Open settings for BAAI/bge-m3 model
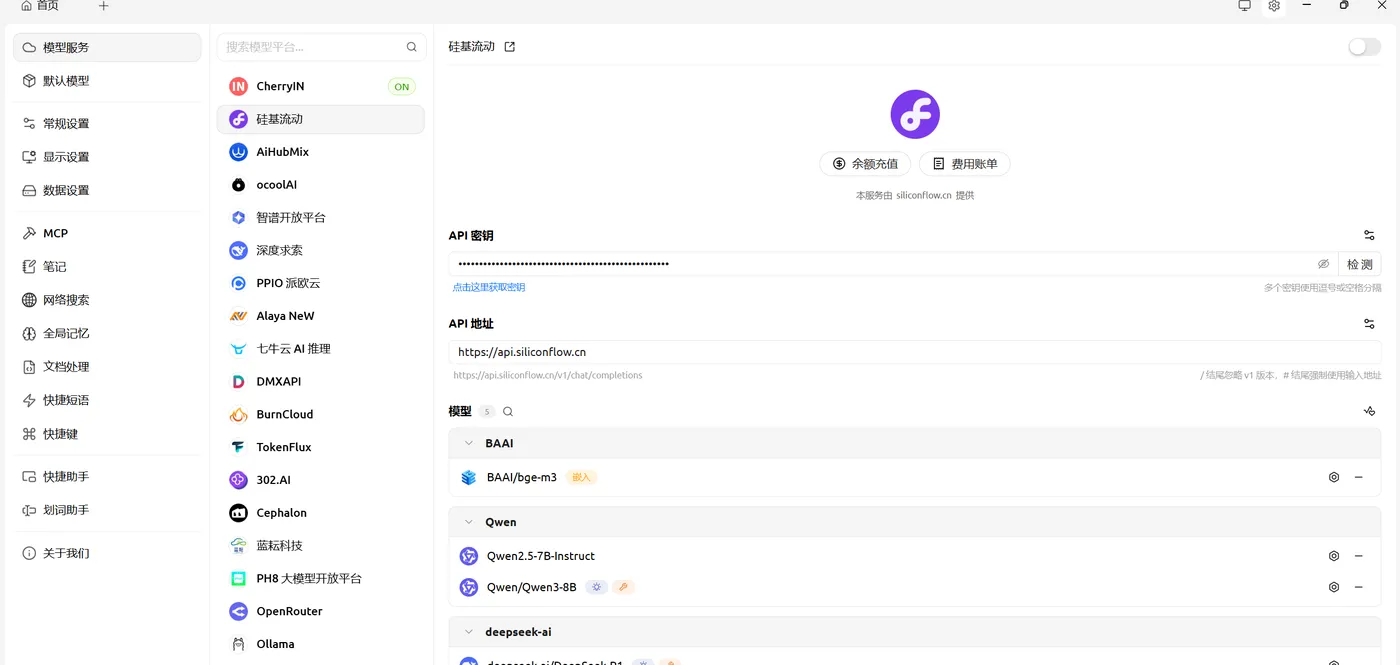This screenshot has height=665, width=1400. click(1333, 478)
